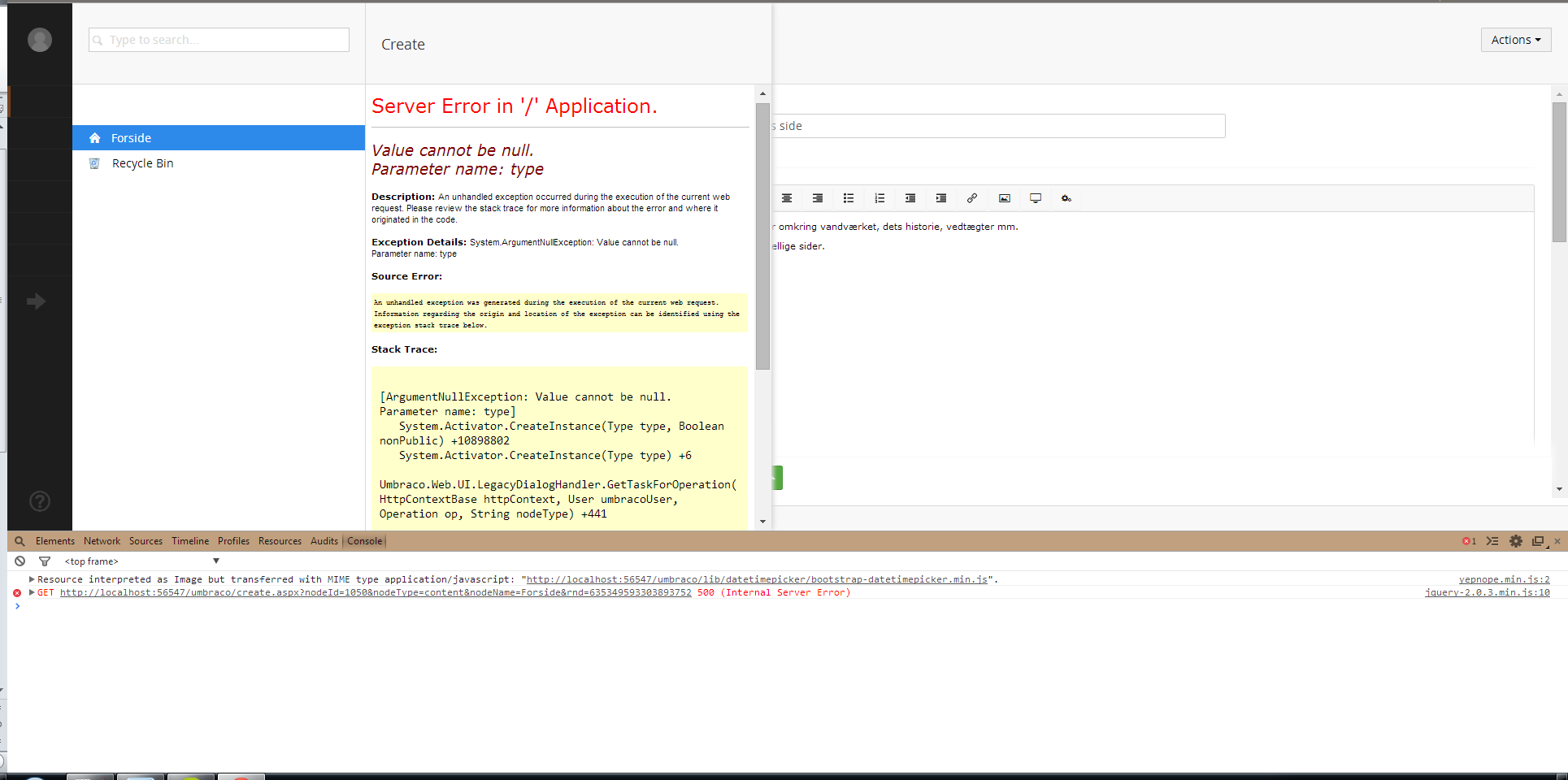Screen dimensions: 1568x780
Task: Switch to the Sources tab
Action: click(146, 541)
